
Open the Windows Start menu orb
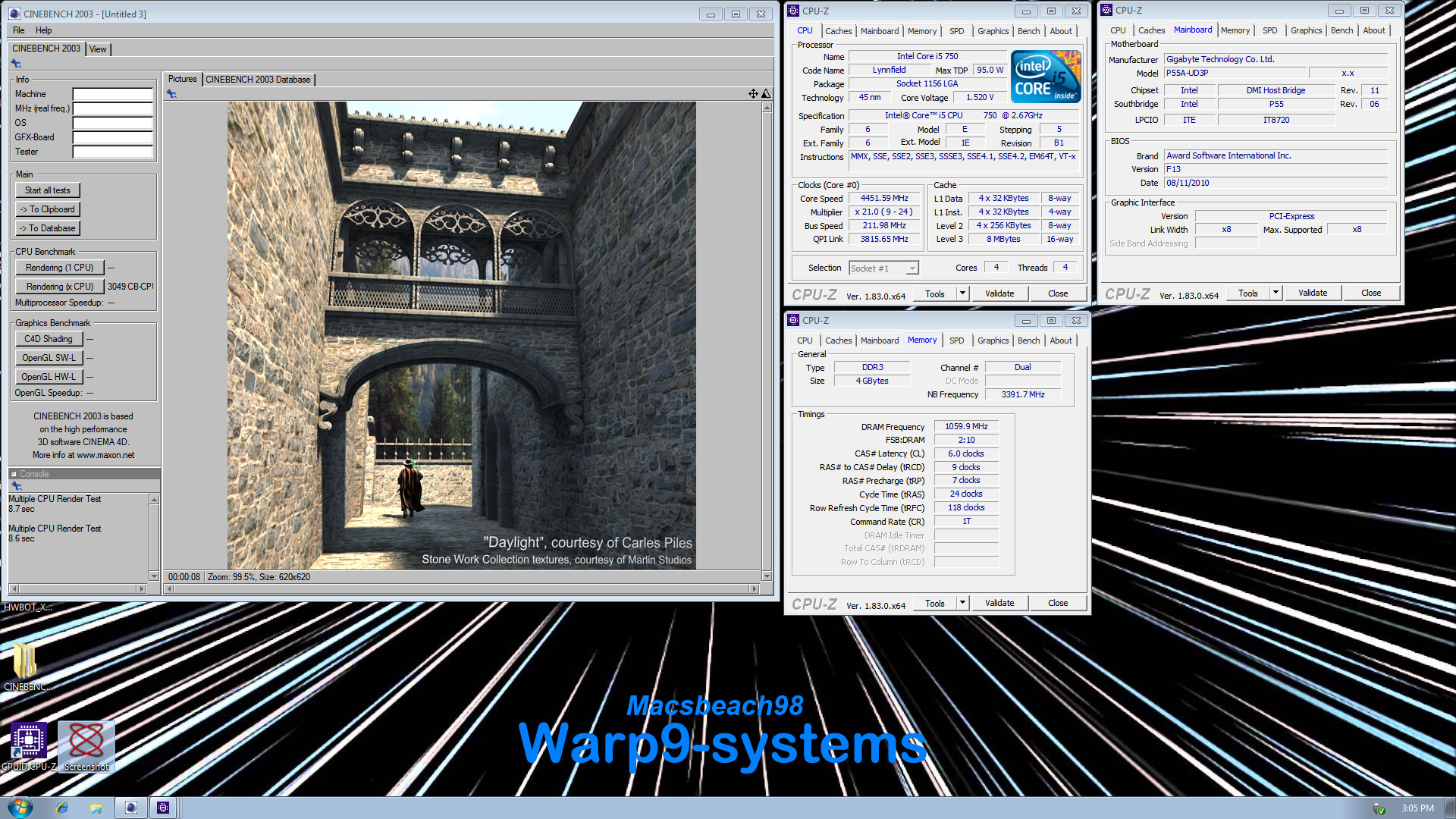coord(20,807)
